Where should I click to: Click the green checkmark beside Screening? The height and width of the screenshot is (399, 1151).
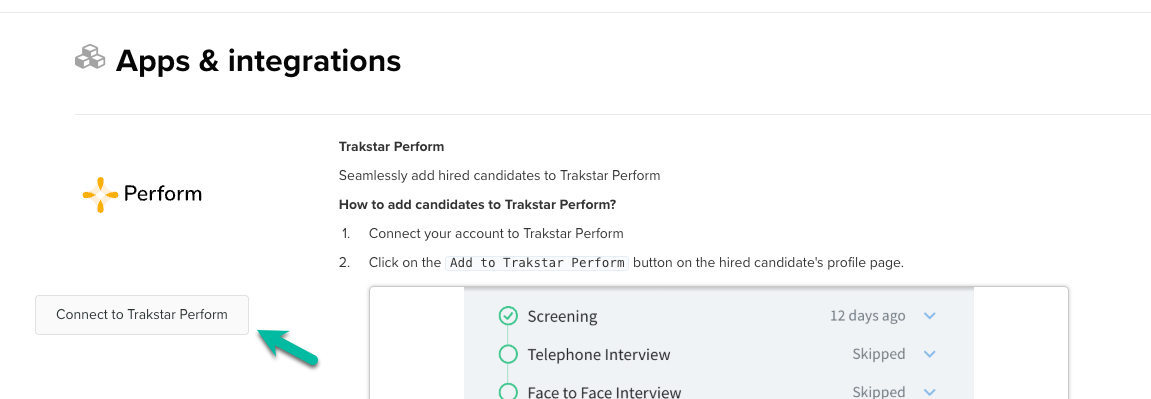click(508, 316)
